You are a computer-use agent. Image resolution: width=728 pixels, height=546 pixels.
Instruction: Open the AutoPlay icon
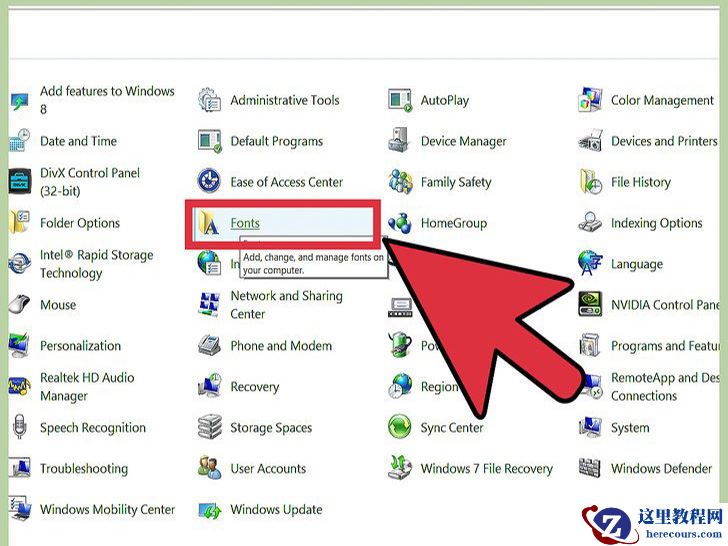[x=400, y=100]
